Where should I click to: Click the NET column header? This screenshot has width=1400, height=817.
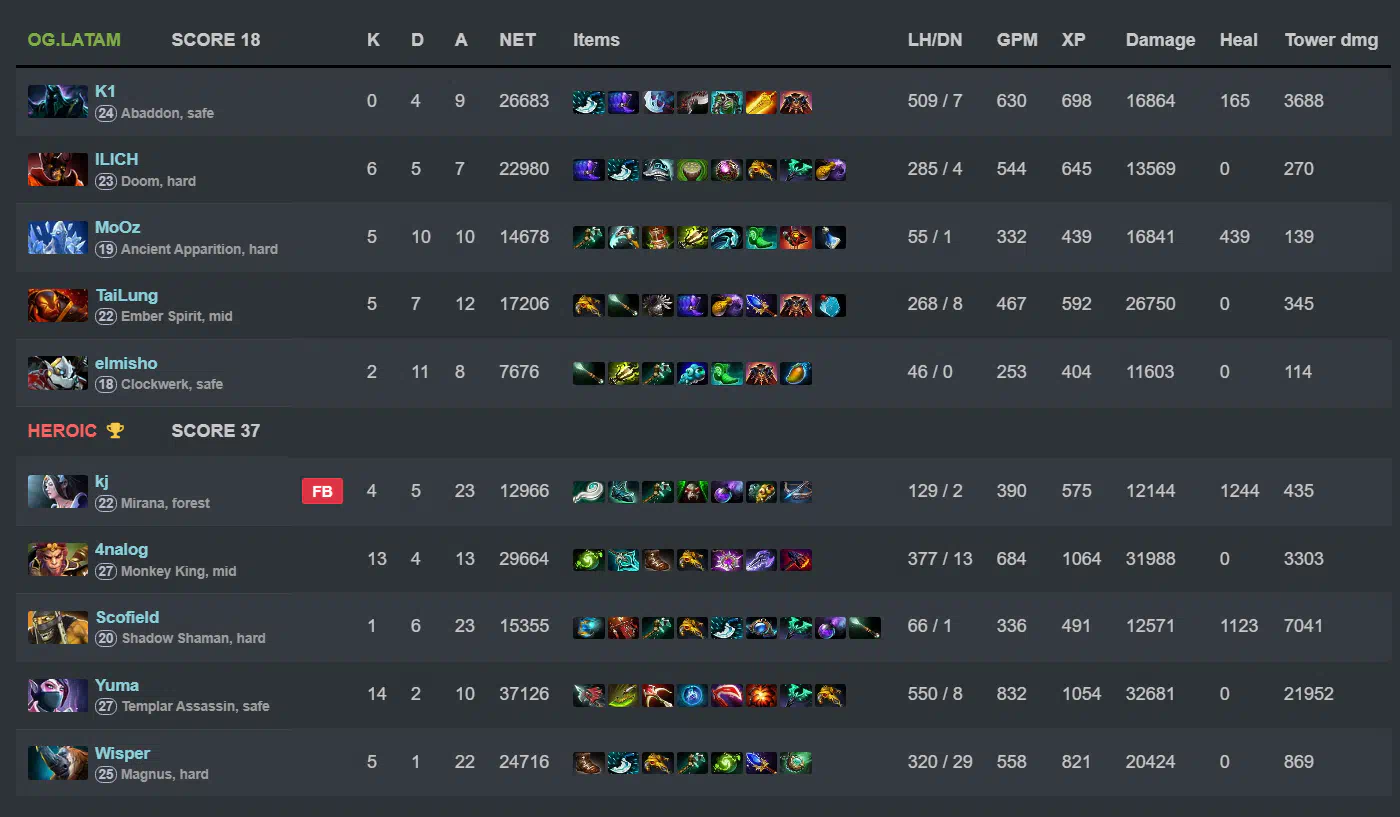point(517,40)
